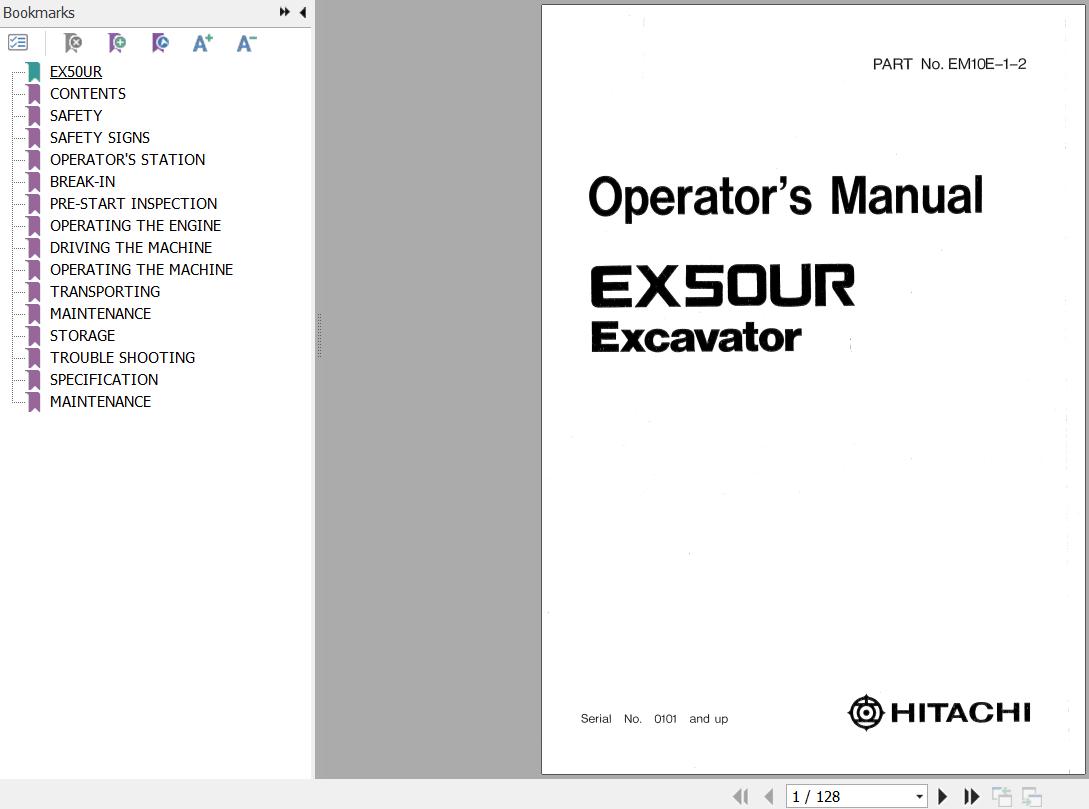Click the Bookmarks panel title
The height and width of the screenshot is (809, 1089).
point(39,12)
